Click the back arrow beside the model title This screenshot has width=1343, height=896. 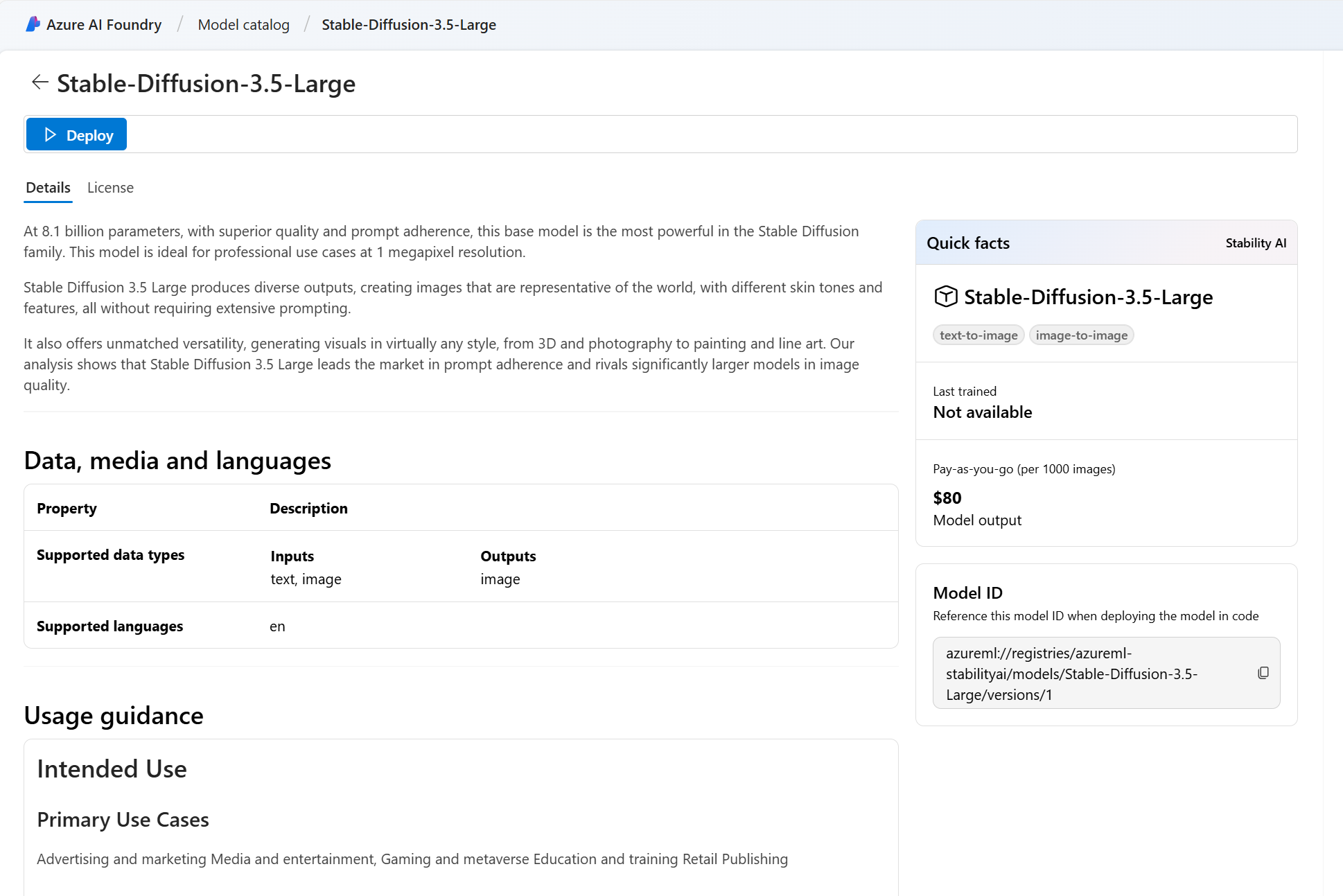pos(39,82)
